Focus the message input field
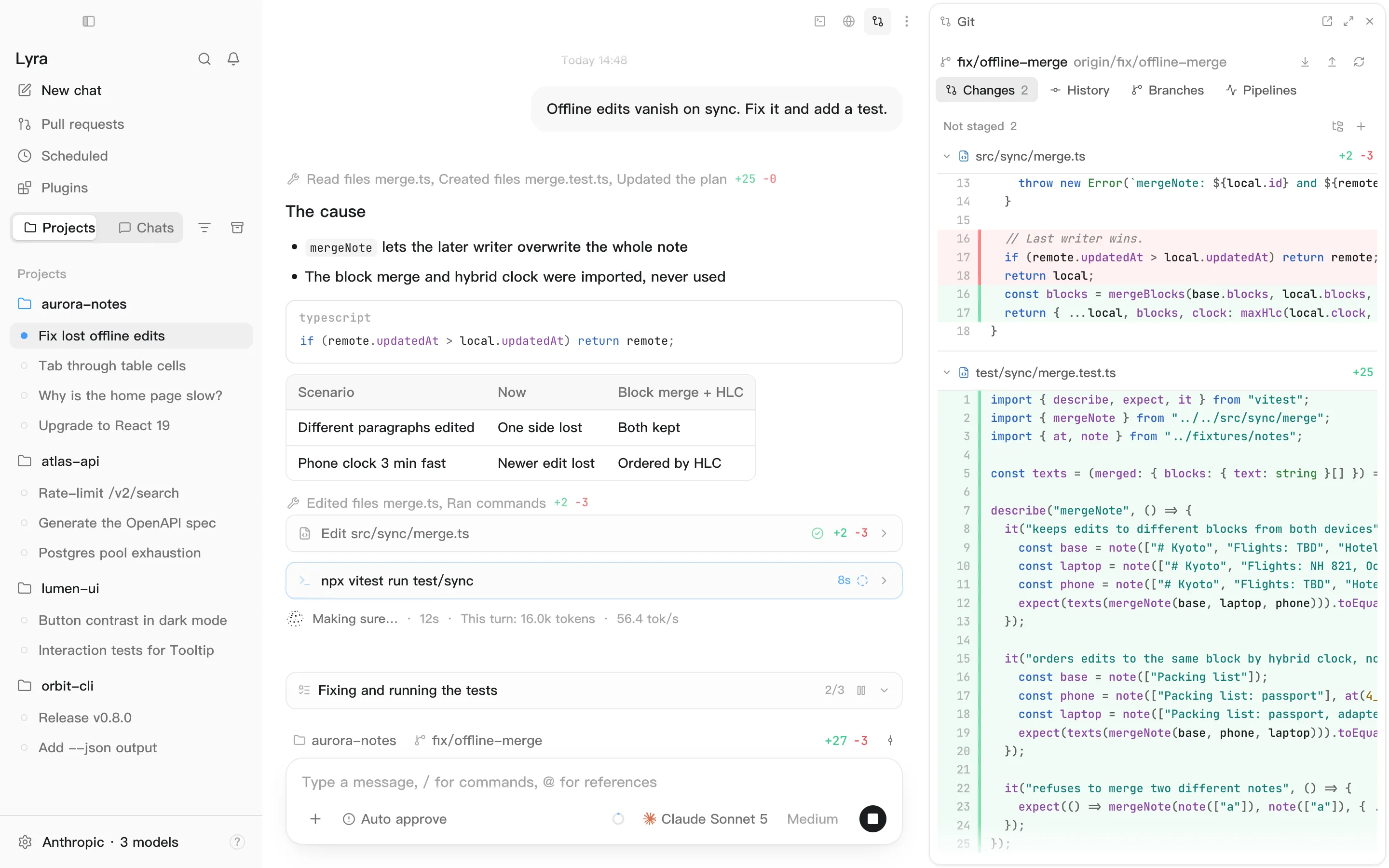This screenshot has height=868, width=1389. point(594,782)
